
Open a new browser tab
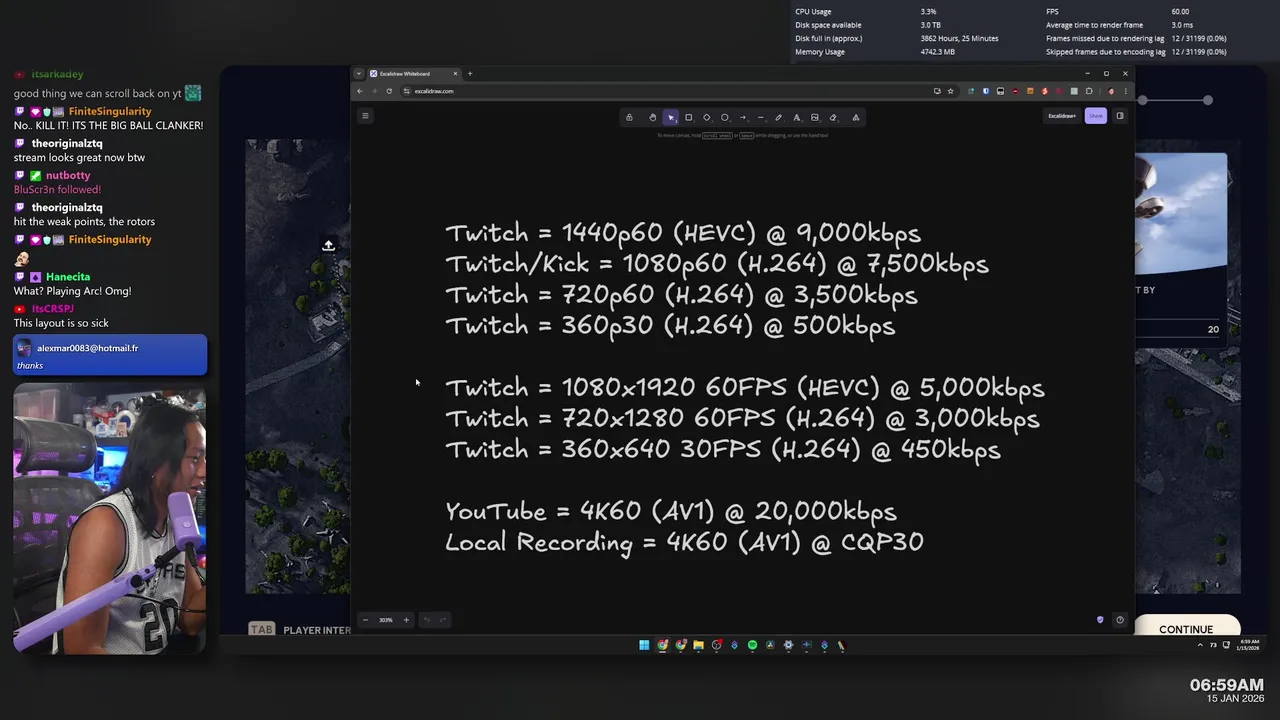tap(470, 73)
